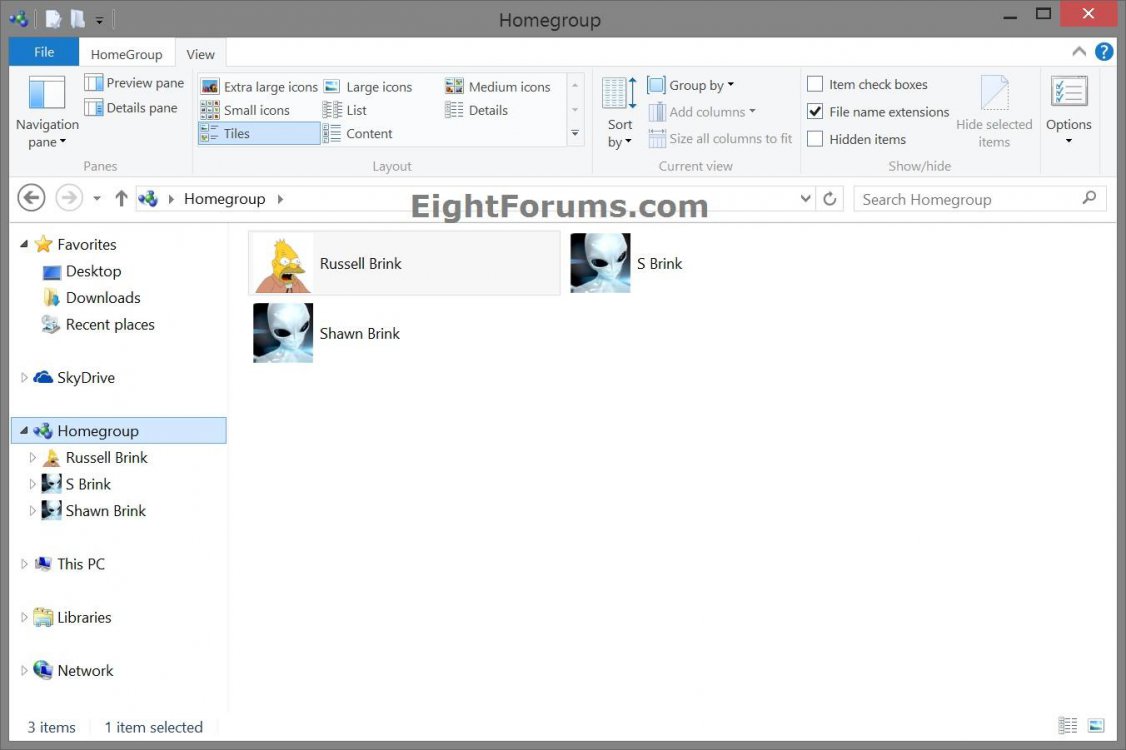Open the Group by dropdown
The width and height of the screenshot is (1126, 750).
pyautogui.click(x=691, y=85)
